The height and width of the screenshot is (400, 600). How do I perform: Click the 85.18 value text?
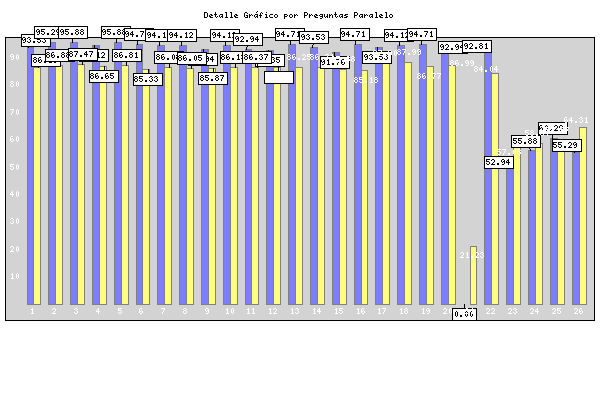pyautogui.click(x=366, y=80)
